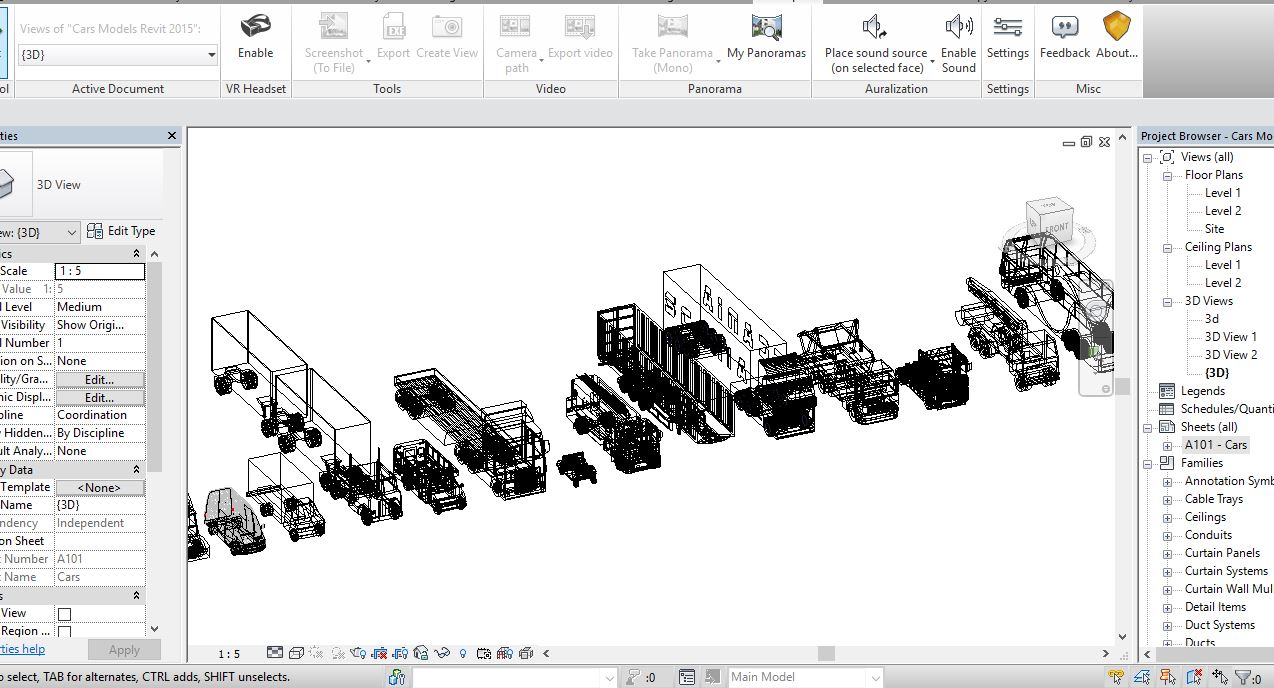Click Enable Sound speaker icon
Screen dimensions: 1274x688
[958, 28]
